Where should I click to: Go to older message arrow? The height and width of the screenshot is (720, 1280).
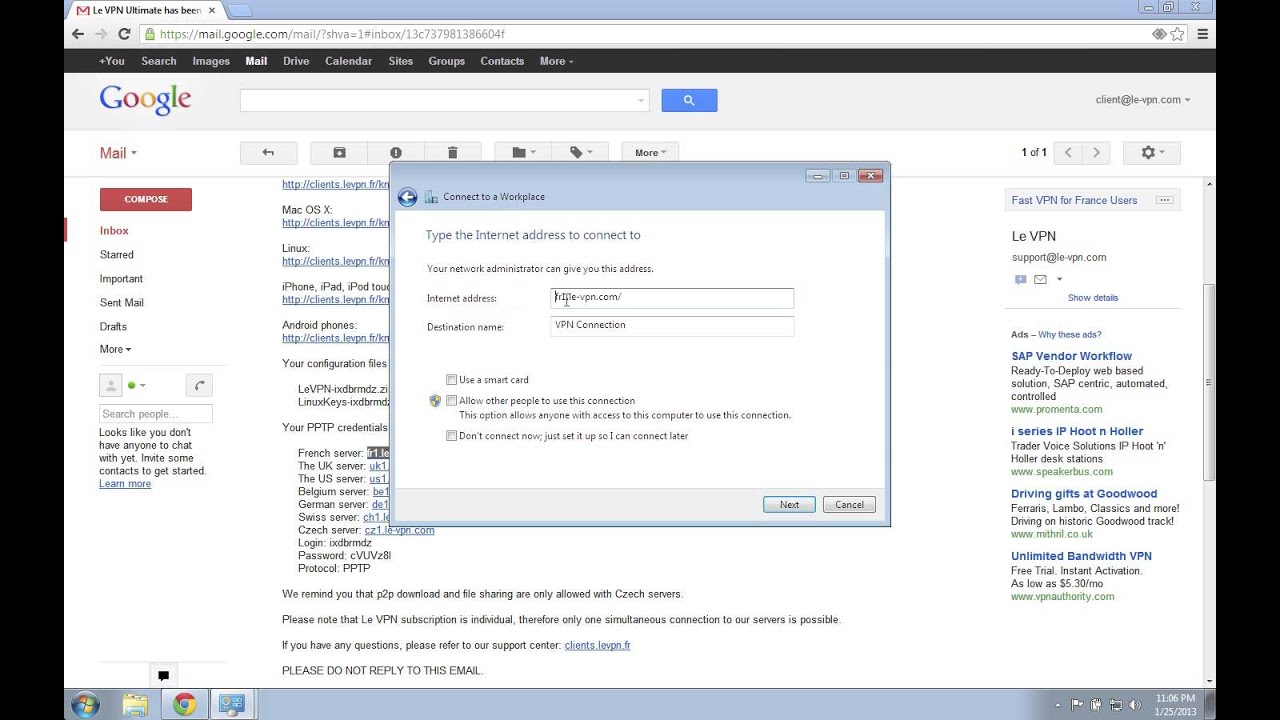pos(1096,153)
